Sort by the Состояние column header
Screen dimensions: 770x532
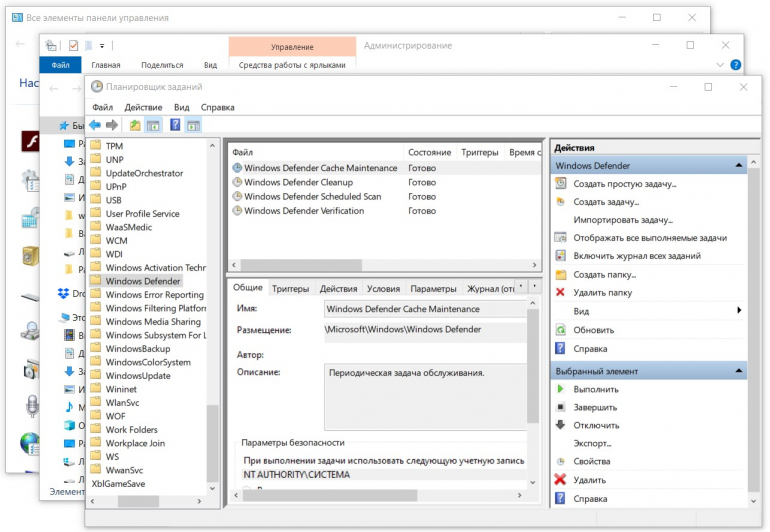coord(429,152)
